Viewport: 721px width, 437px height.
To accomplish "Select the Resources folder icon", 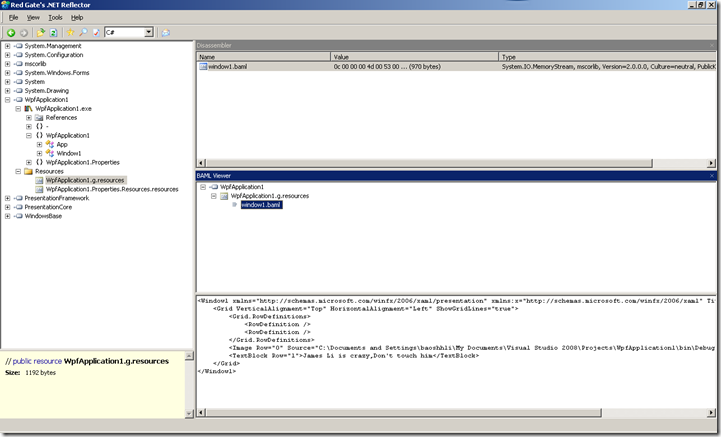I will [29, 172].
